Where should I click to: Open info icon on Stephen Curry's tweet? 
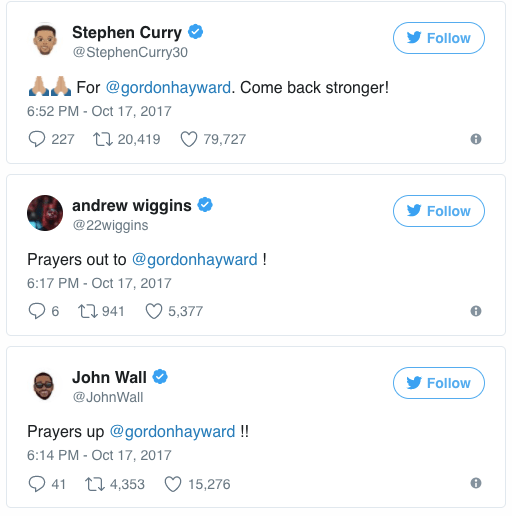click(x=476, y=139)
